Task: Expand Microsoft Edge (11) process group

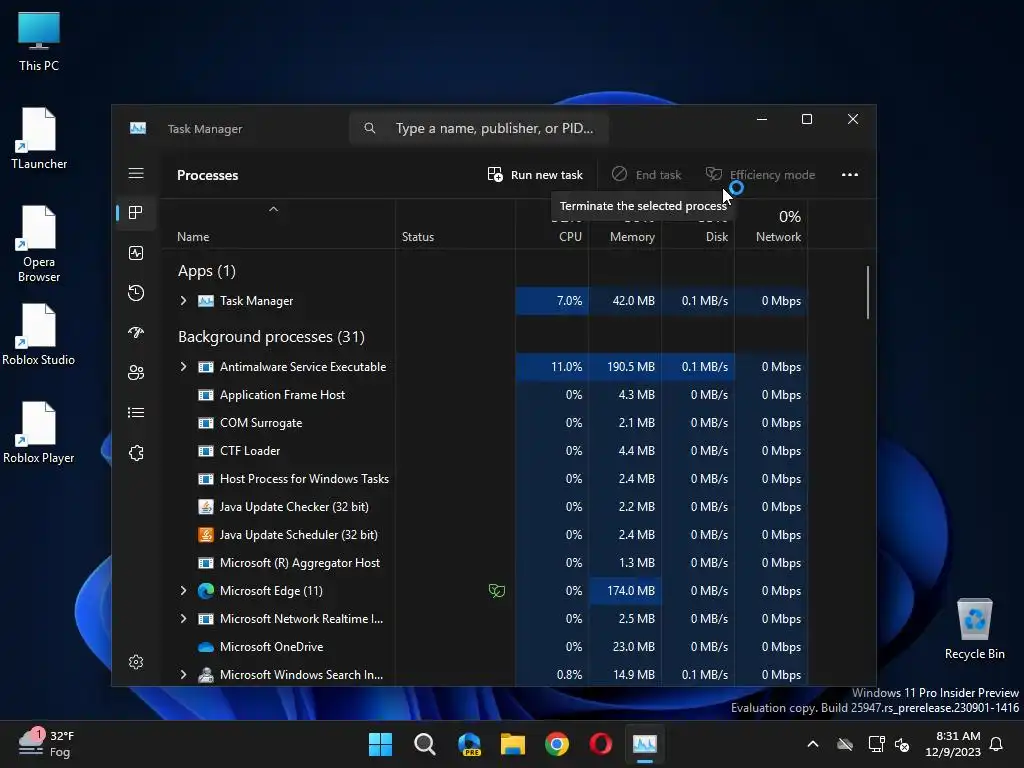Action: pyautogui.click(x=184, y=591)
